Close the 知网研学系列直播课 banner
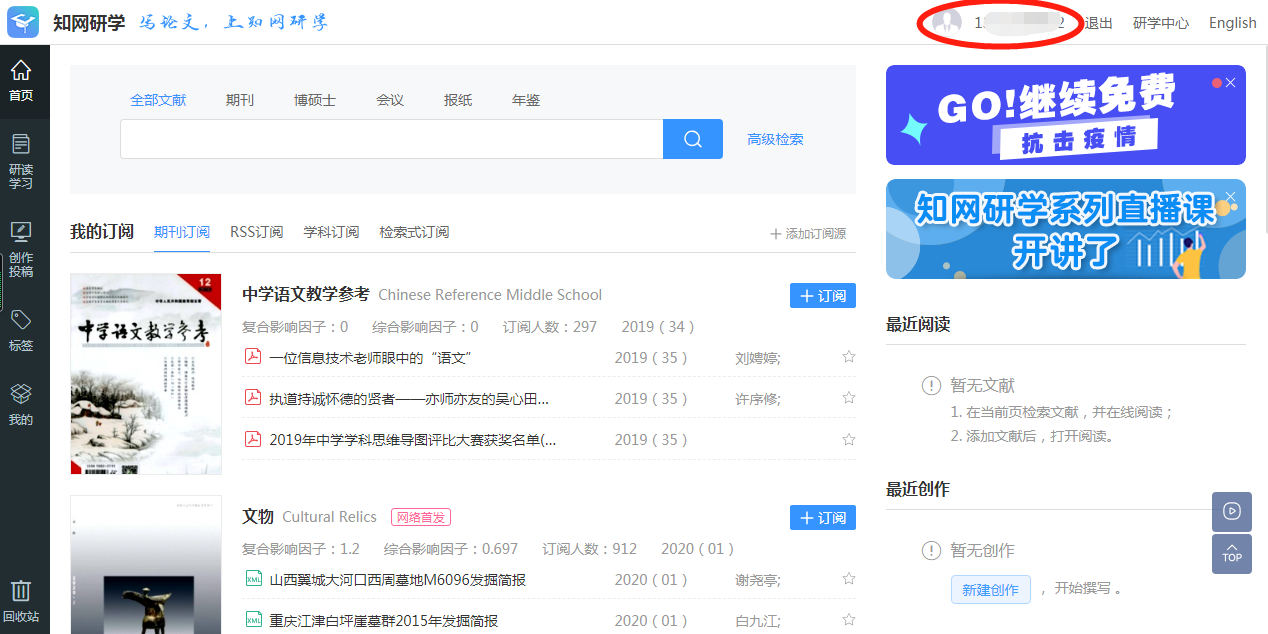This screenshot has width=1268, height=634. tap(1231, 197)
